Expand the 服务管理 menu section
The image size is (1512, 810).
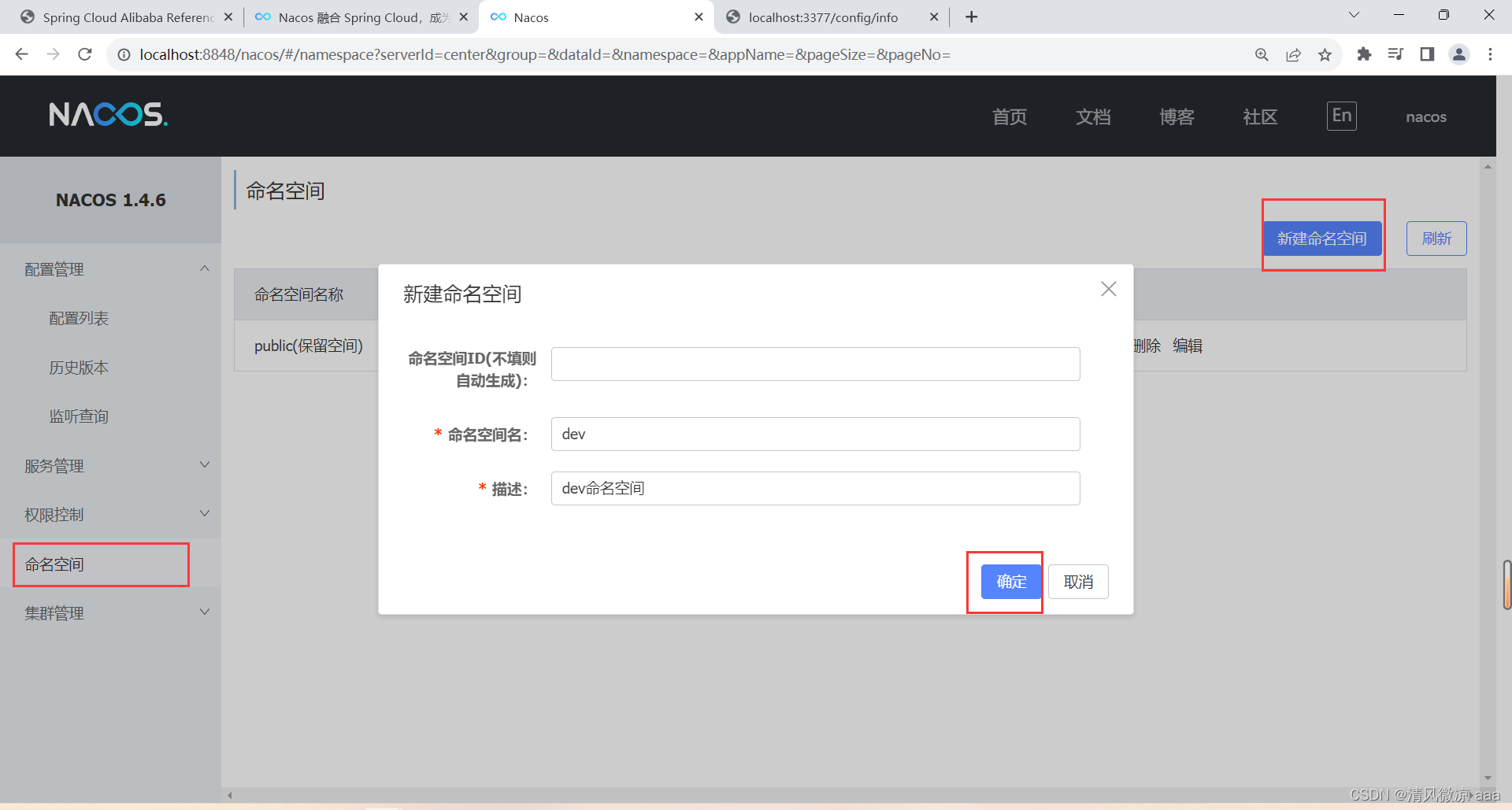coord(110,466)
